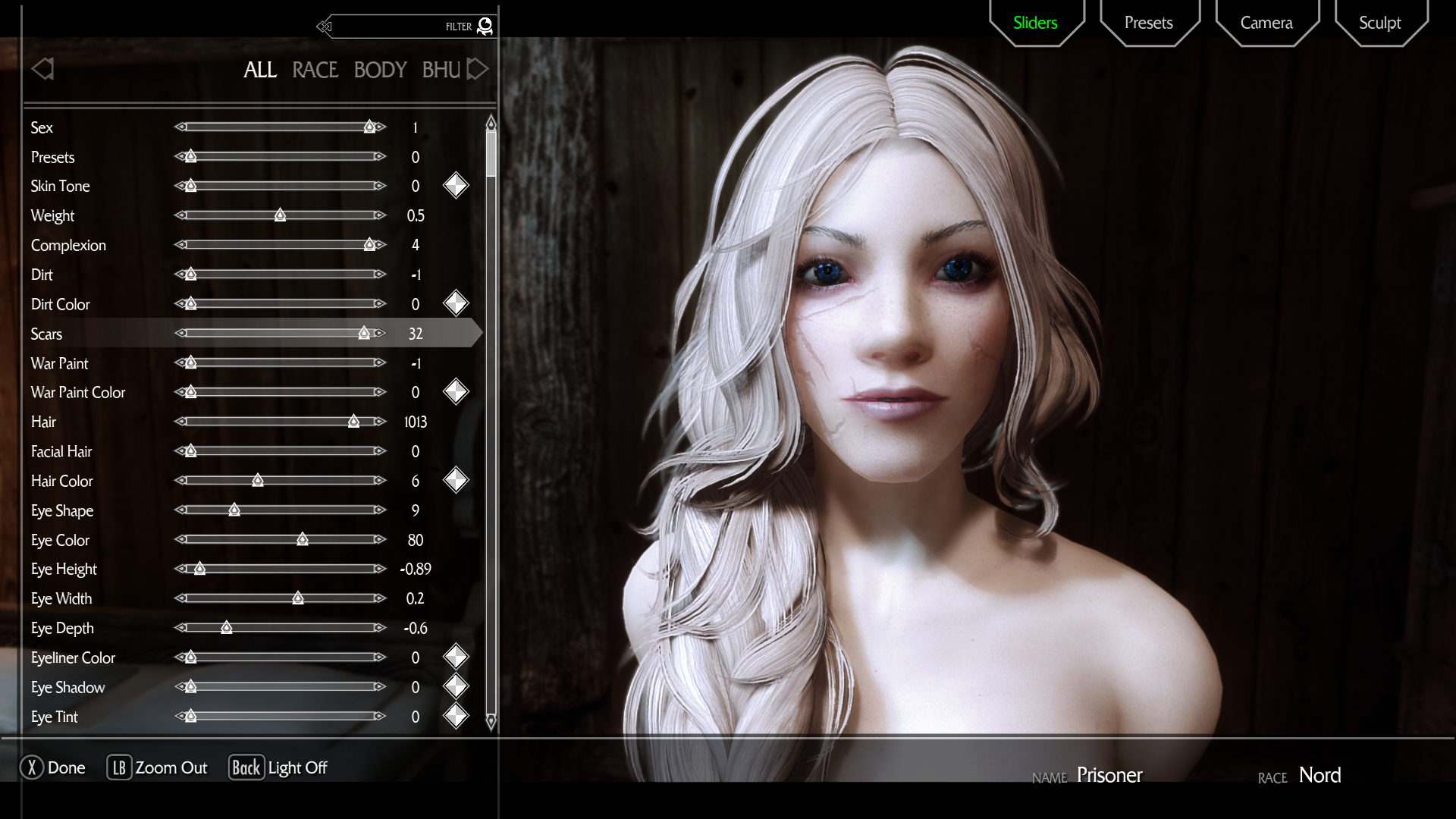Open the Eyeliner Color picker diamond
This screenshot has width=1456, height=819.
click(456, 657)
